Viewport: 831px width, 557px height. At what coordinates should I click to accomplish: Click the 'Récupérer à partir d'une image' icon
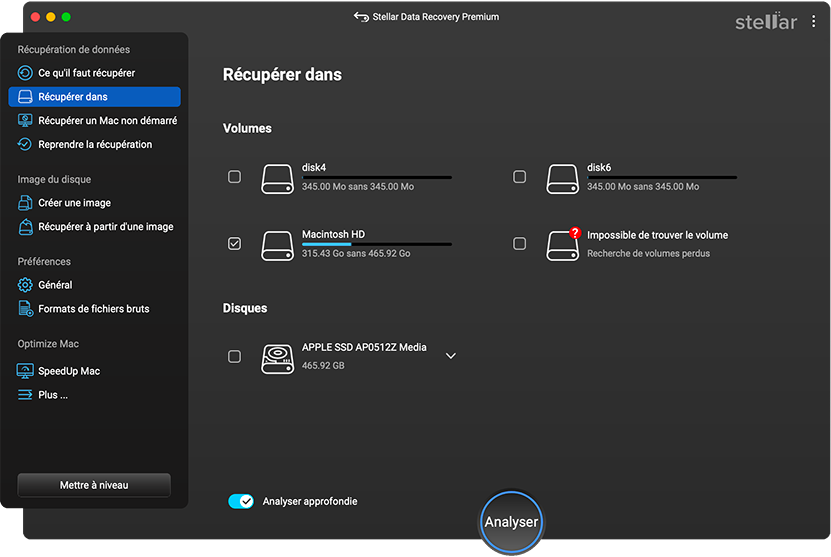coord(25,226)
